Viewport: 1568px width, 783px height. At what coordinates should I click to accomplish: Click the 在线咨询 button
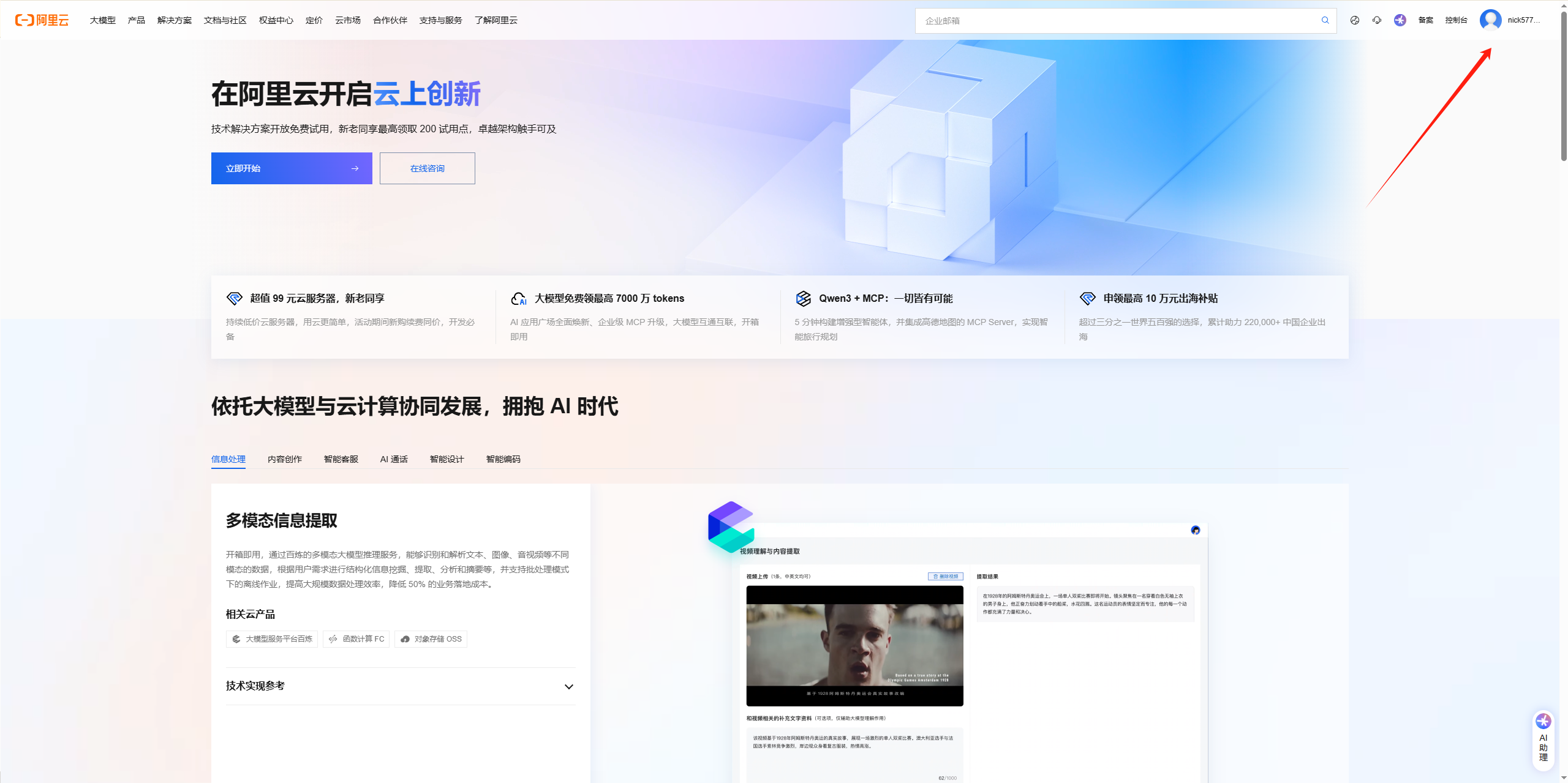pyautogui.click(x=427, y=168)
